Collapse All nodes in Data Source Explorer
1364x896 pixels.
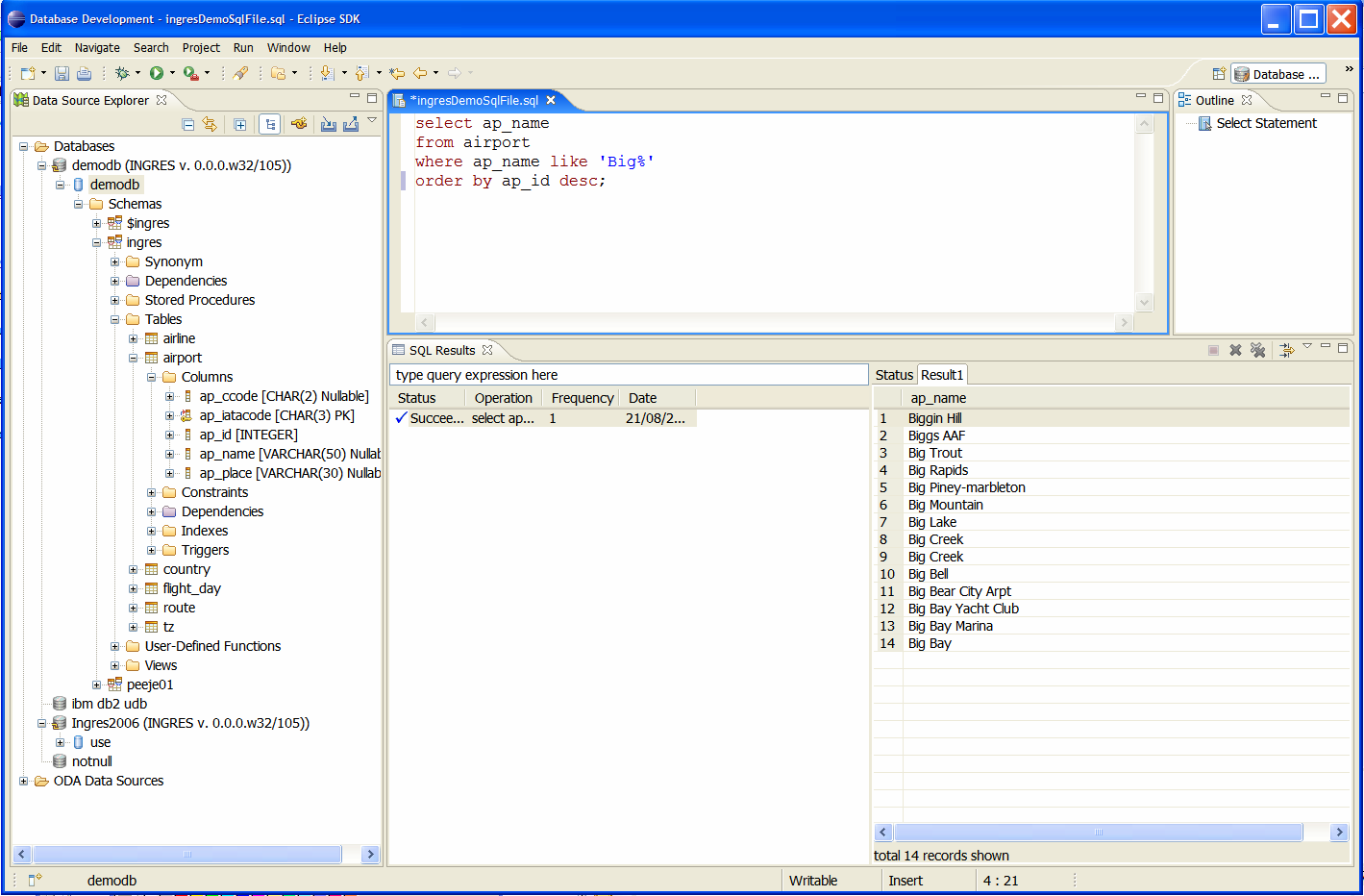[x=188, y=123]
